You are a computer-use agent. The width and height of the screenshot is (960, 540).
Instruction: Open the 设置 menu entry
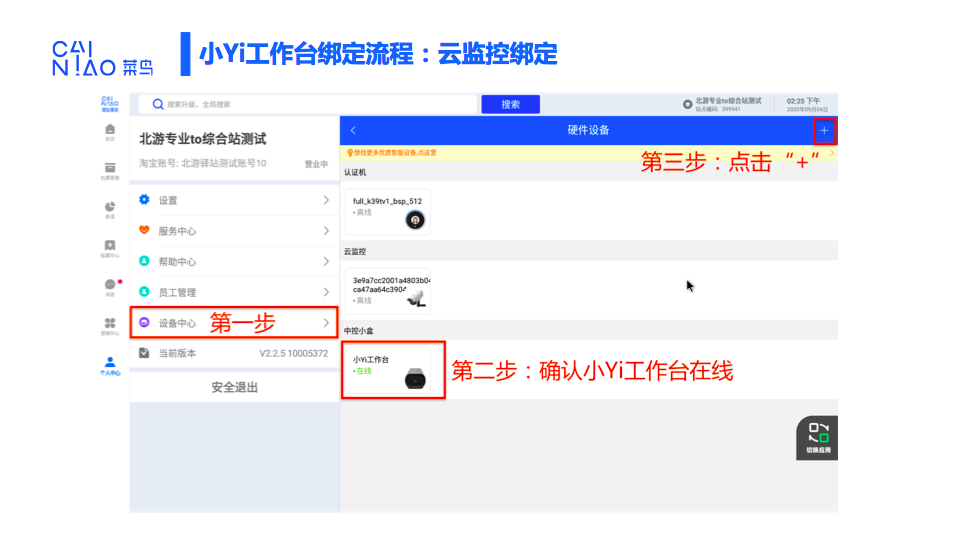click(x=234, y=200)
